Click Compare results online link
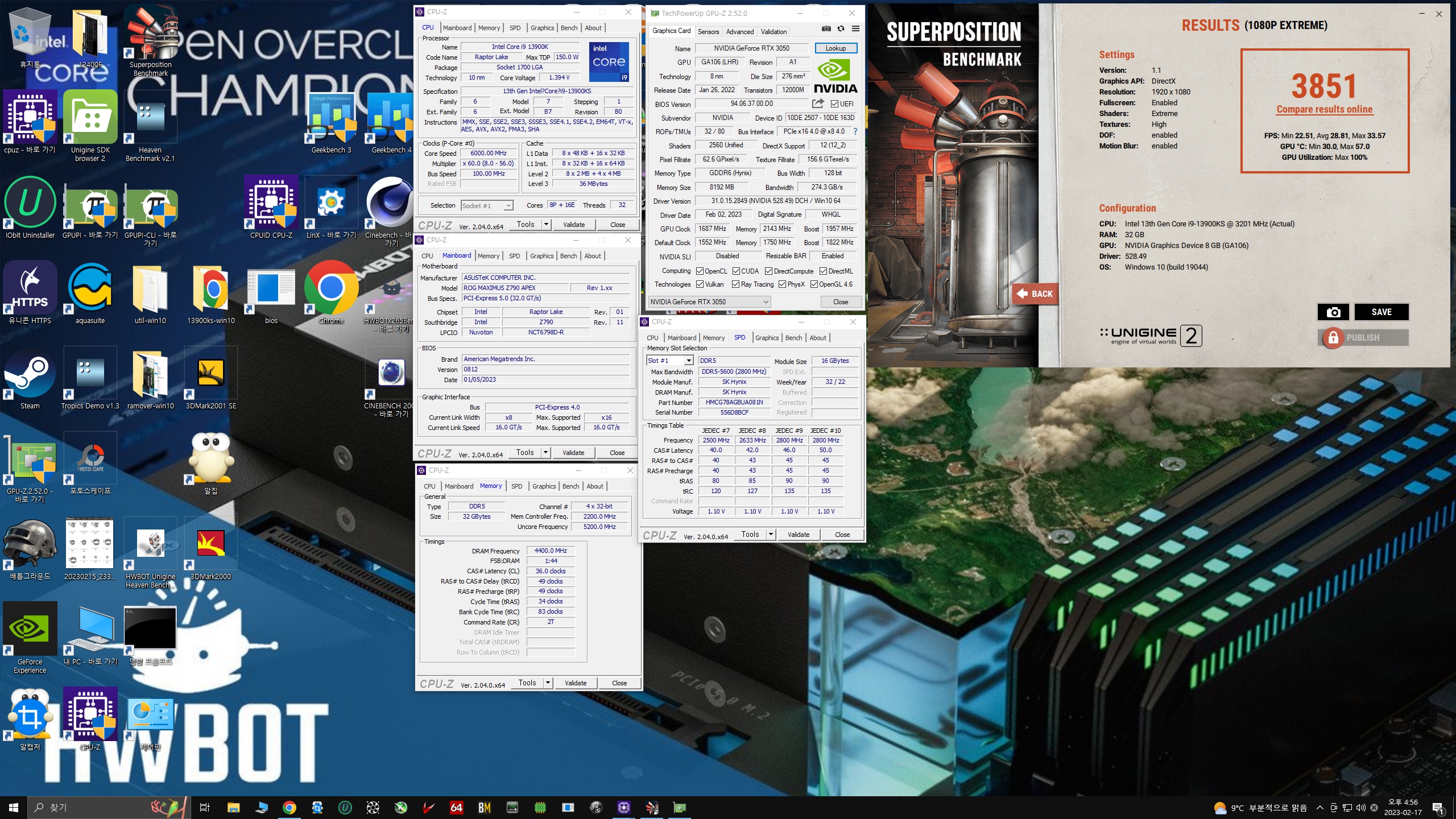This screenshot has width=1456, height=819. click(x=1324, y=109)
